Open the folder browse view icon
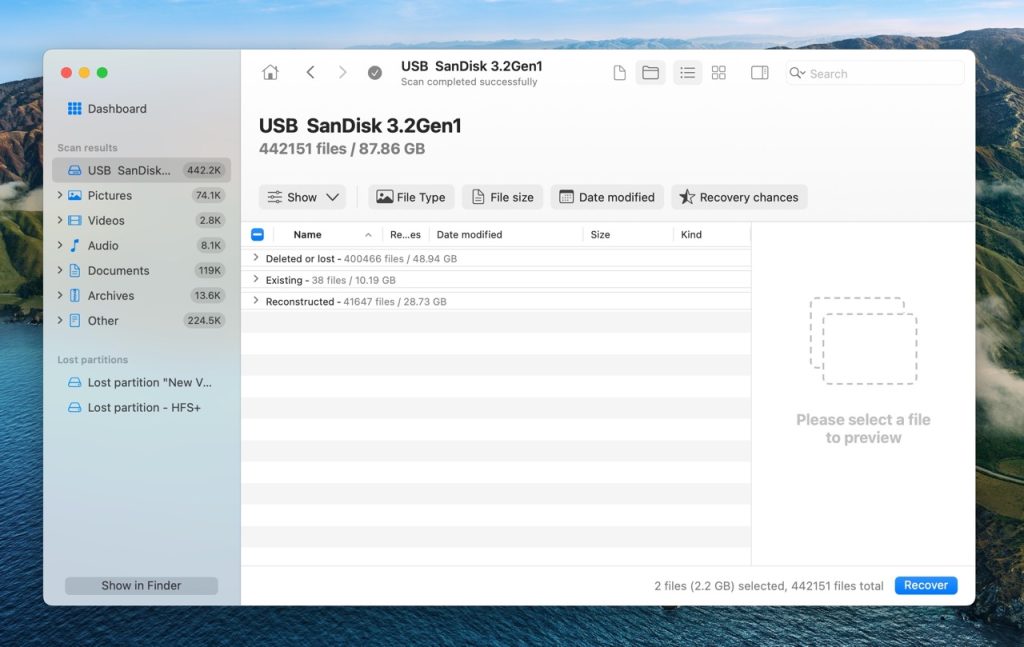The height and width of the screenshot is (647, 1024). 650,72
